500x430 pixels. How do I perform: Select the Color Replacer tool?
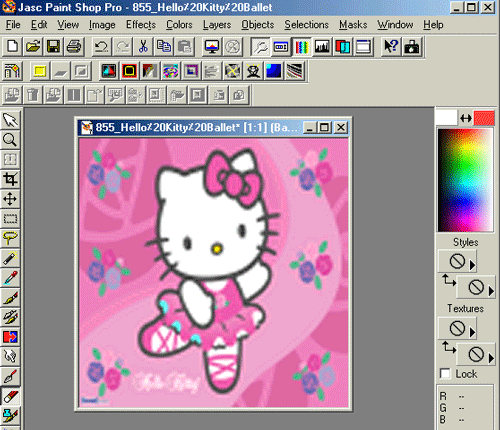coord(10,337)
